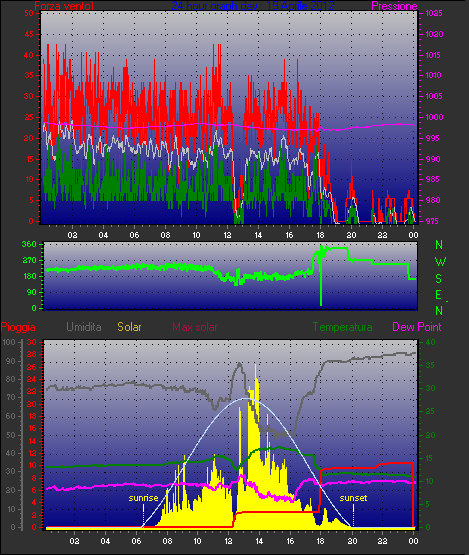
Task: Click the '990' pressure axis value
Action: (433, 159)
